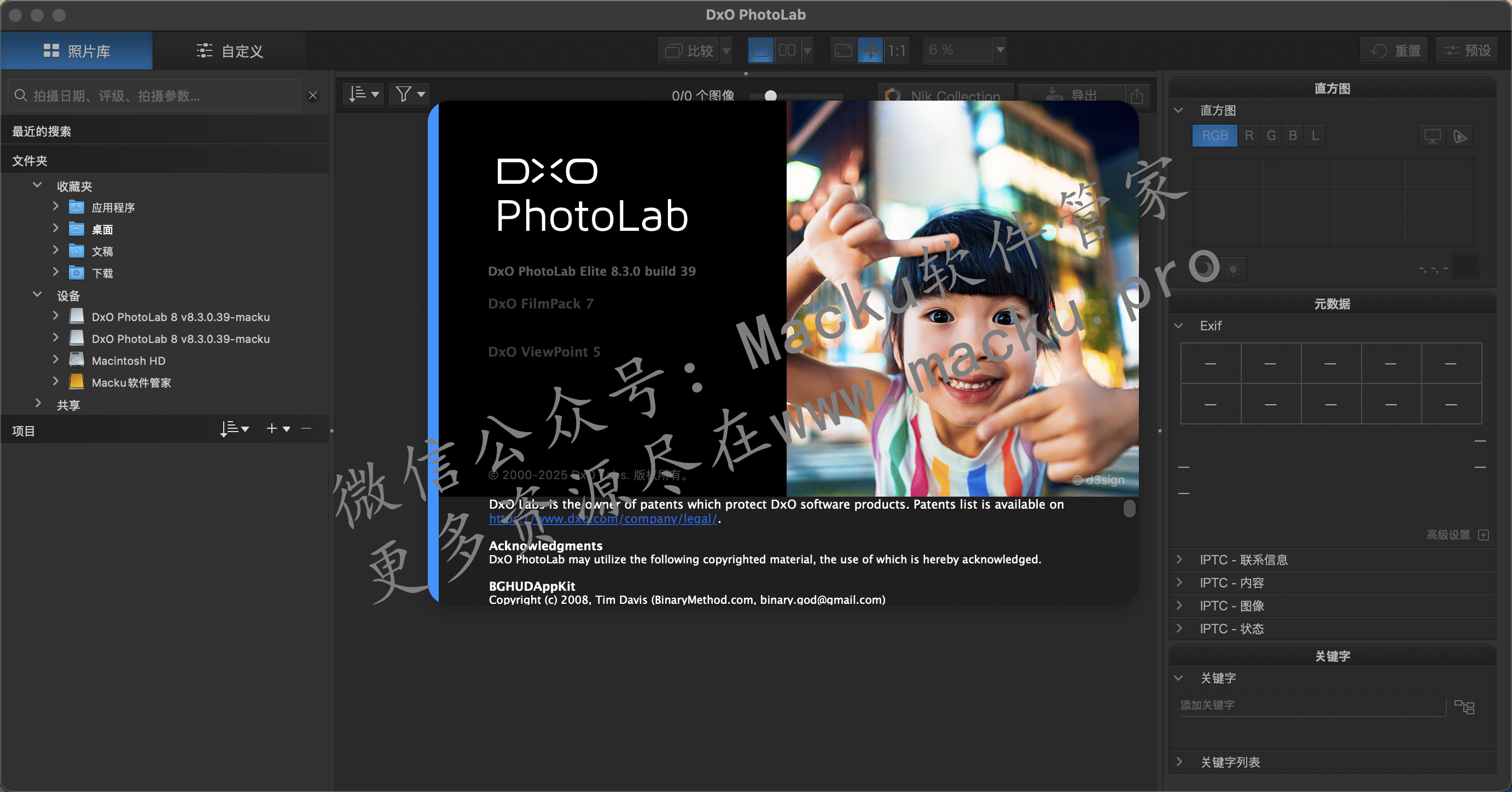The image size is (1512, 792).
Task: Click the 高级设置 plus icon
Action: (1483, 534)
